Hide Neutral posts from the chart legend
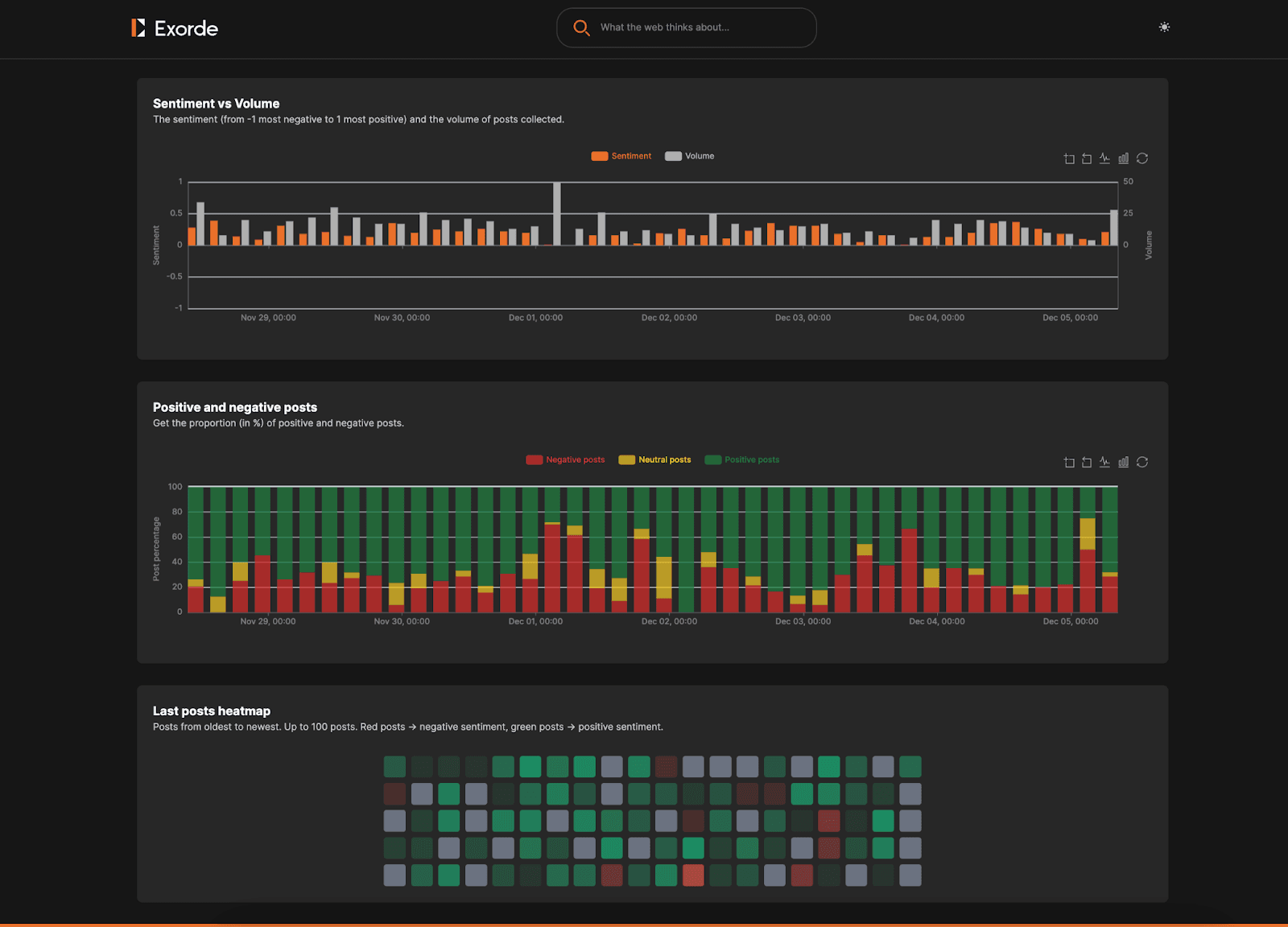Image resolution: width=1288 pixels, height=927 pixels. tap(654, 460)
